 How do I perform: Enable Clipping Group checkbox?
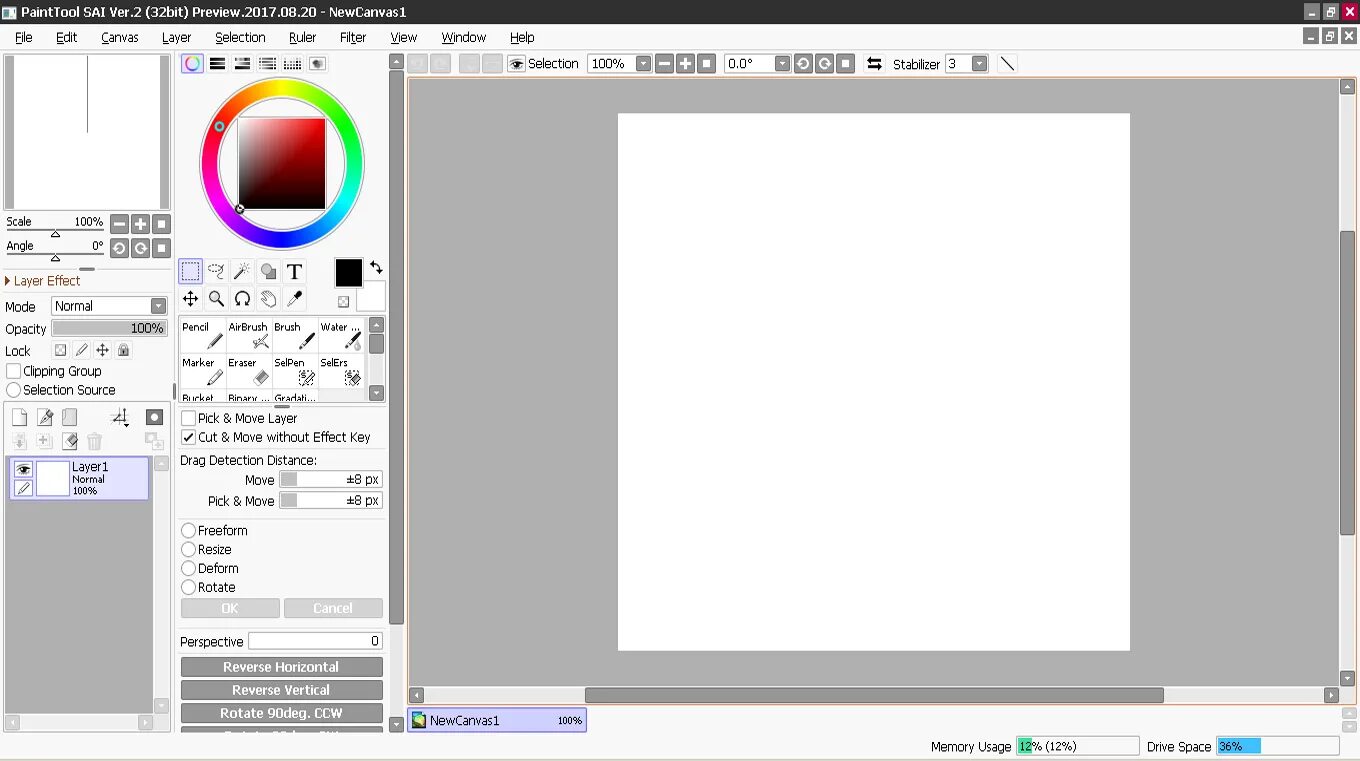pyautogui.click(x=14, y=371)
